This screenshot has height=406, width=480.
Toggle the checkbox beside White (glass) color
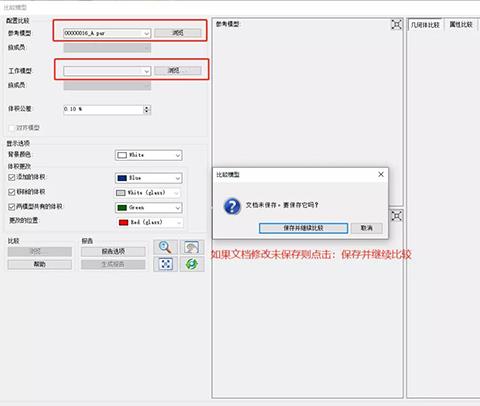[12, 192]
